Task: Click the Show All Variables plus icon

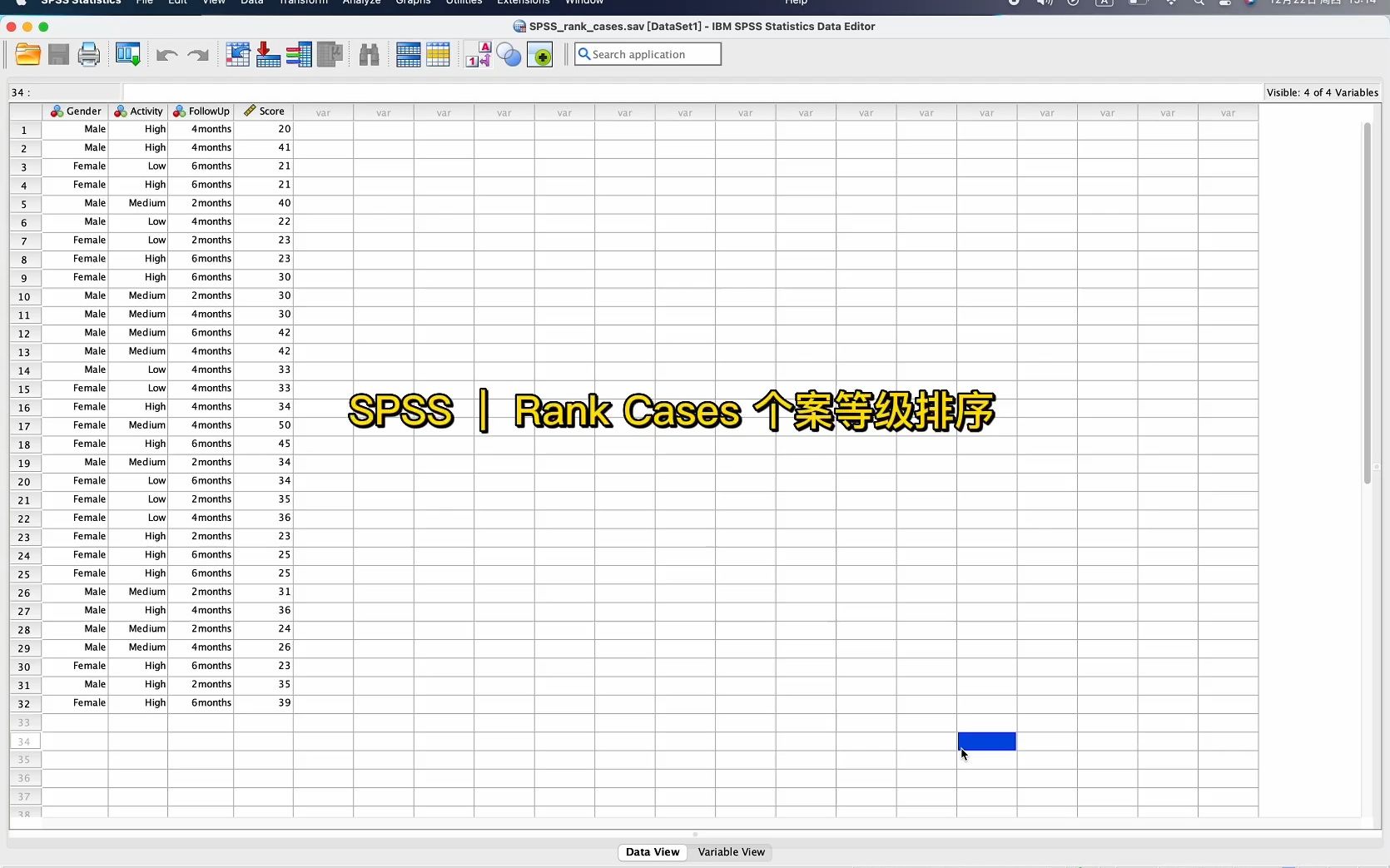Action: click(539, 55)
